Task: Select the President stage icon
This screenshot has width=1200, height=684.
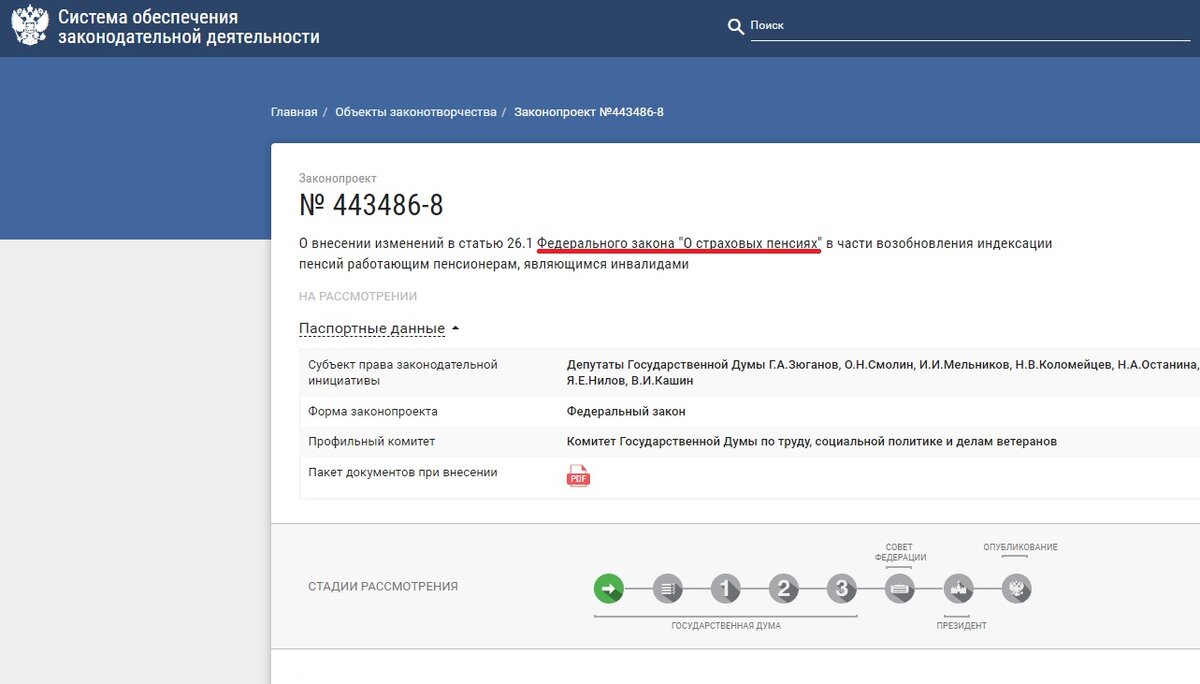Action: click(959, 589)
